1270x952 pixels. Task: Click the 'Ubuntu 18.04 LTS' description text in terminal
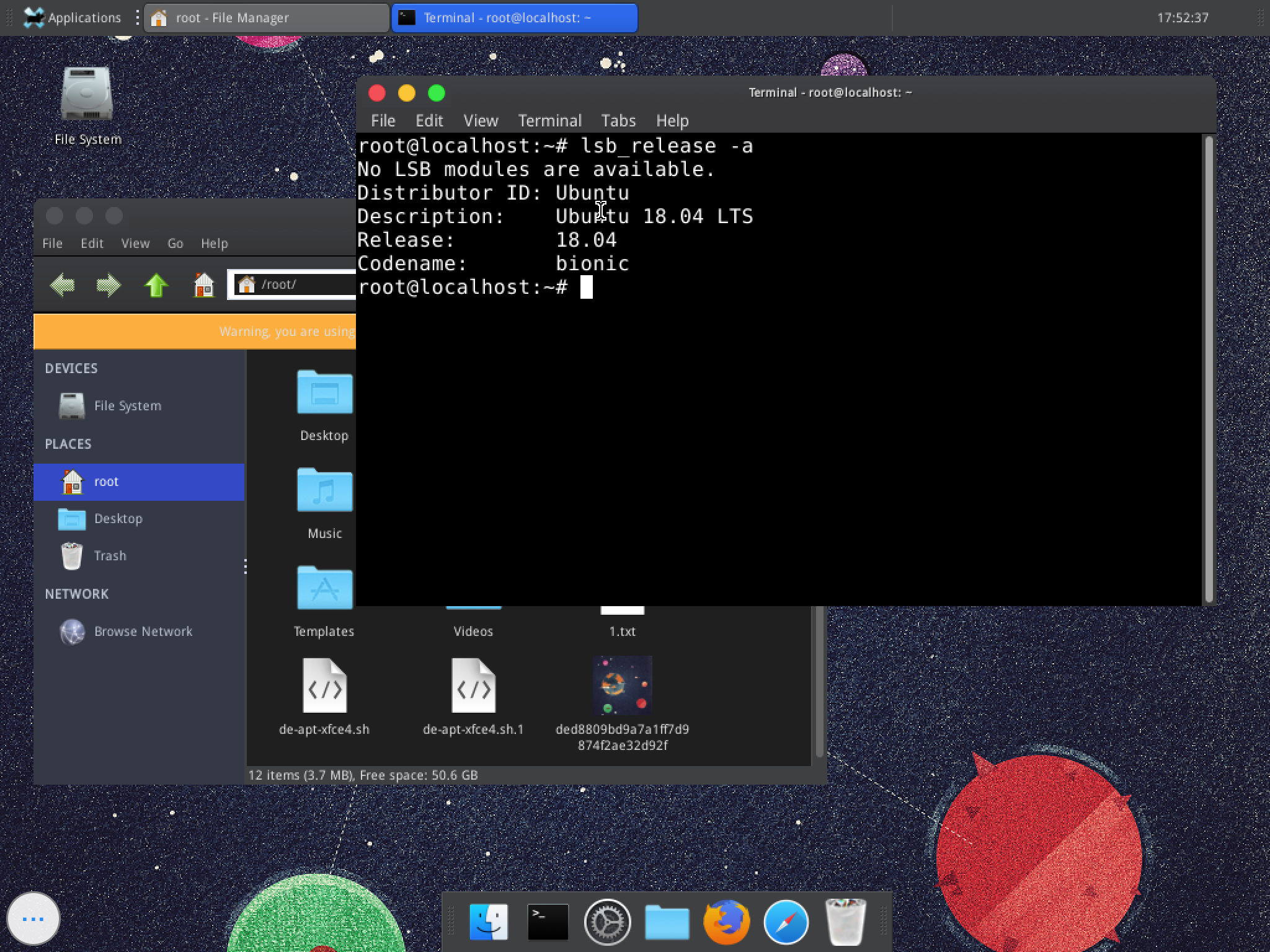[x=654, y=216]
